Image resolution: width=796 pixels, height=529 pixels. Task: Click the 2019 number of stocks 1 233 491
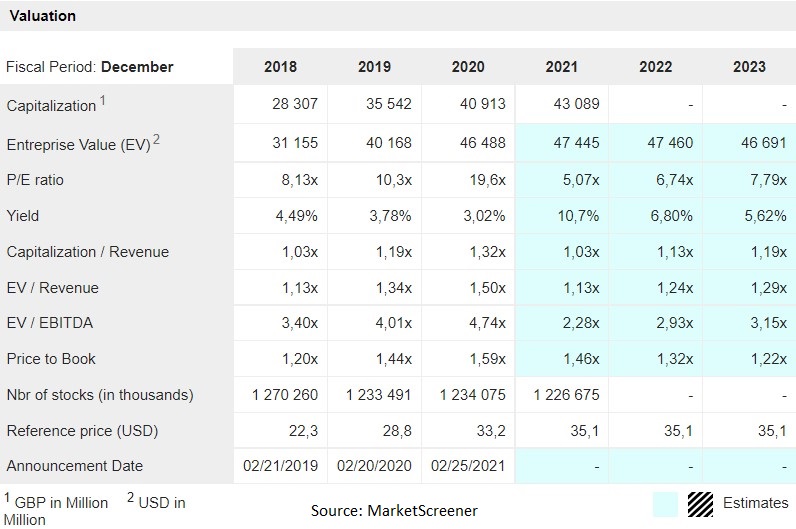(378, 394)
